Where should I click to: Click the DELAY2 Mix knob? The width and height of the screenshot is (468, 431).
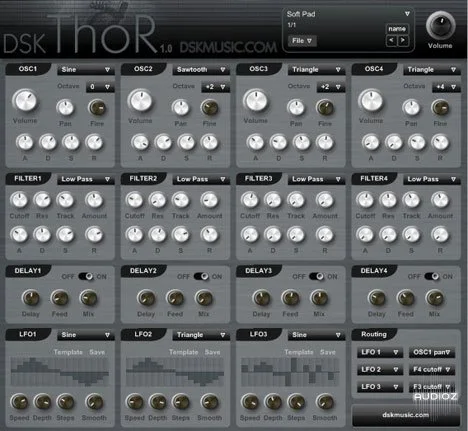tap(204, 298)
